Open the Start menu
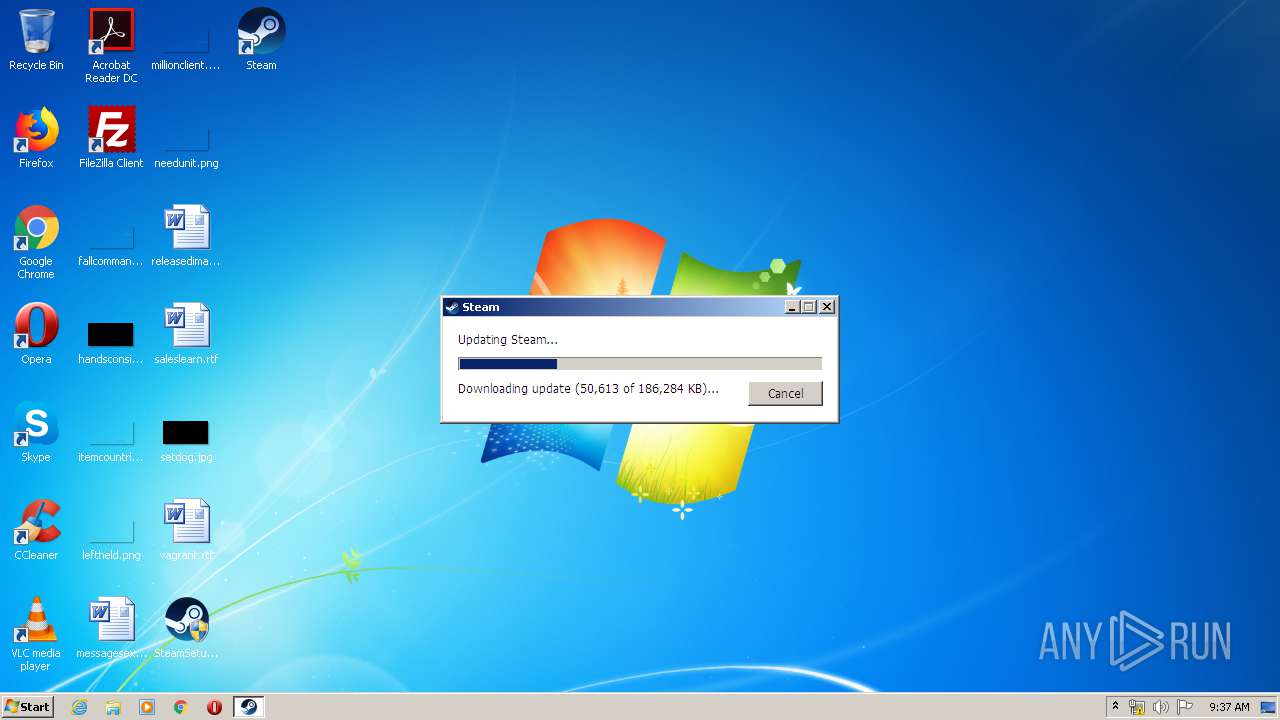 tap(28, 707)
